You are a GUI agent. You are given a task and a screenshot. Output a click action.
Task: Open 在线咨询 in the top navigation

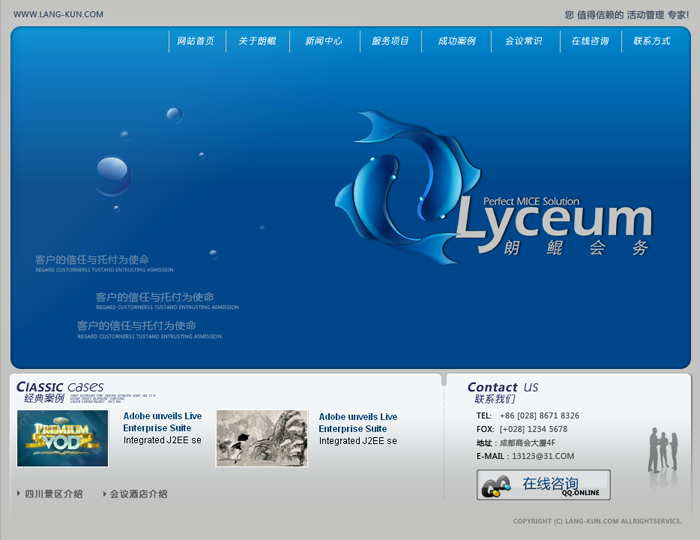[590, 41]
